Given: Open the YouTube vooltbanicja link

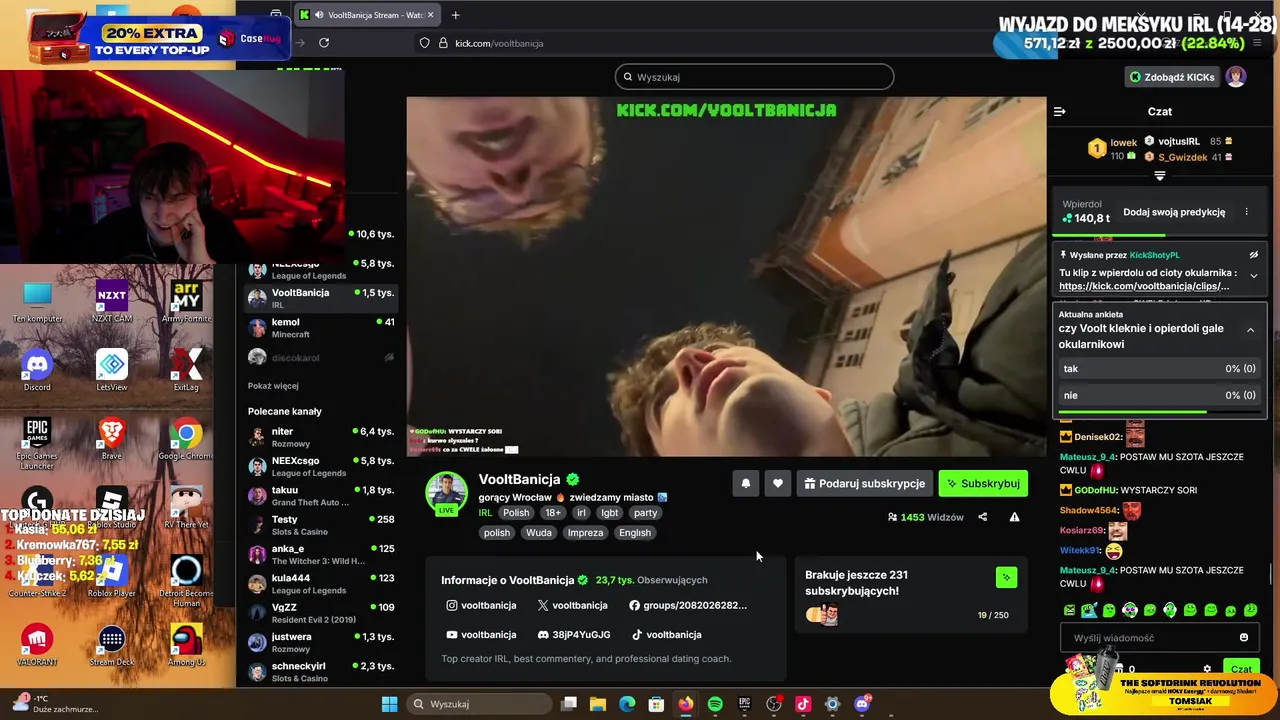Looking at the screenshot, I should click(x=481, y=634).
